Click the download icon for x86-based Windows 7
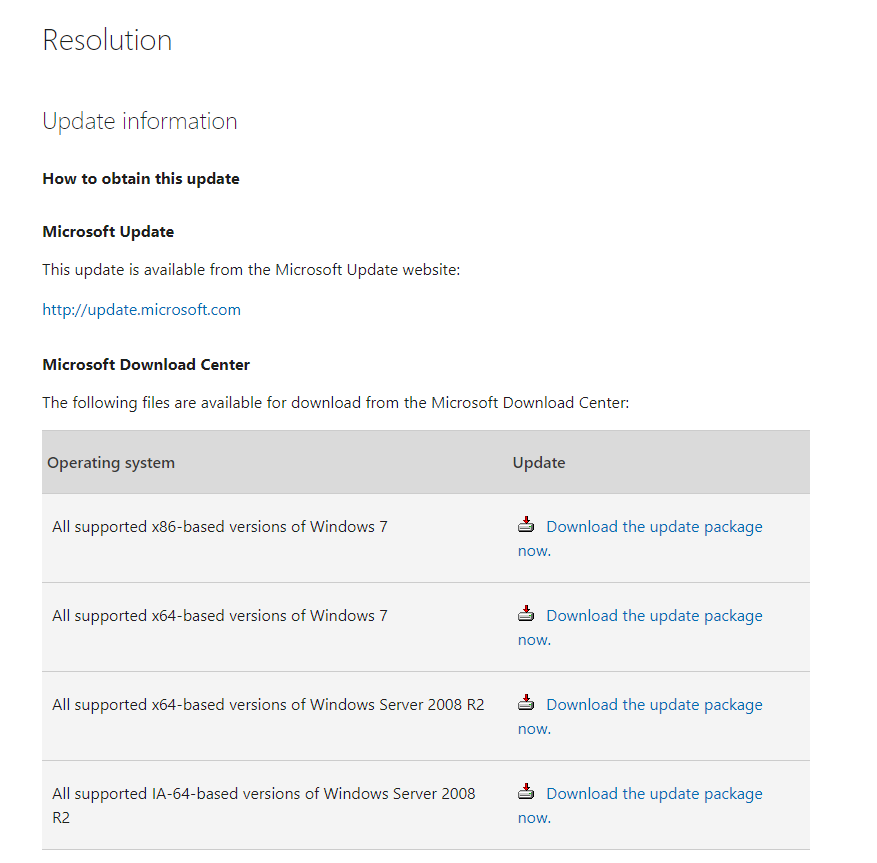Viewport: 877px width, 863px height. point(526,525)
